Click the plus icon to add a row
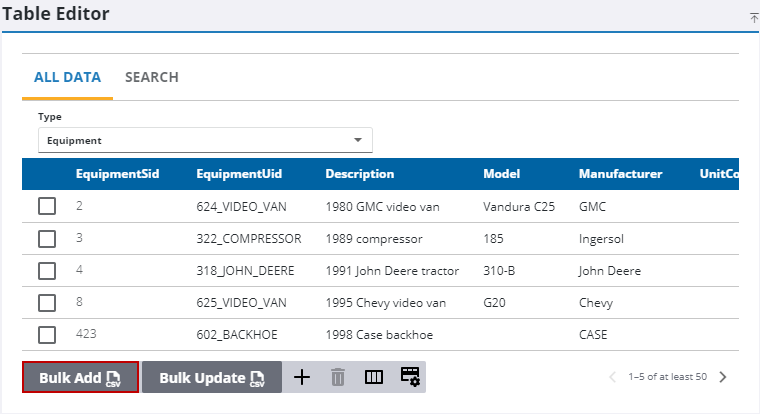 (303, 377)
